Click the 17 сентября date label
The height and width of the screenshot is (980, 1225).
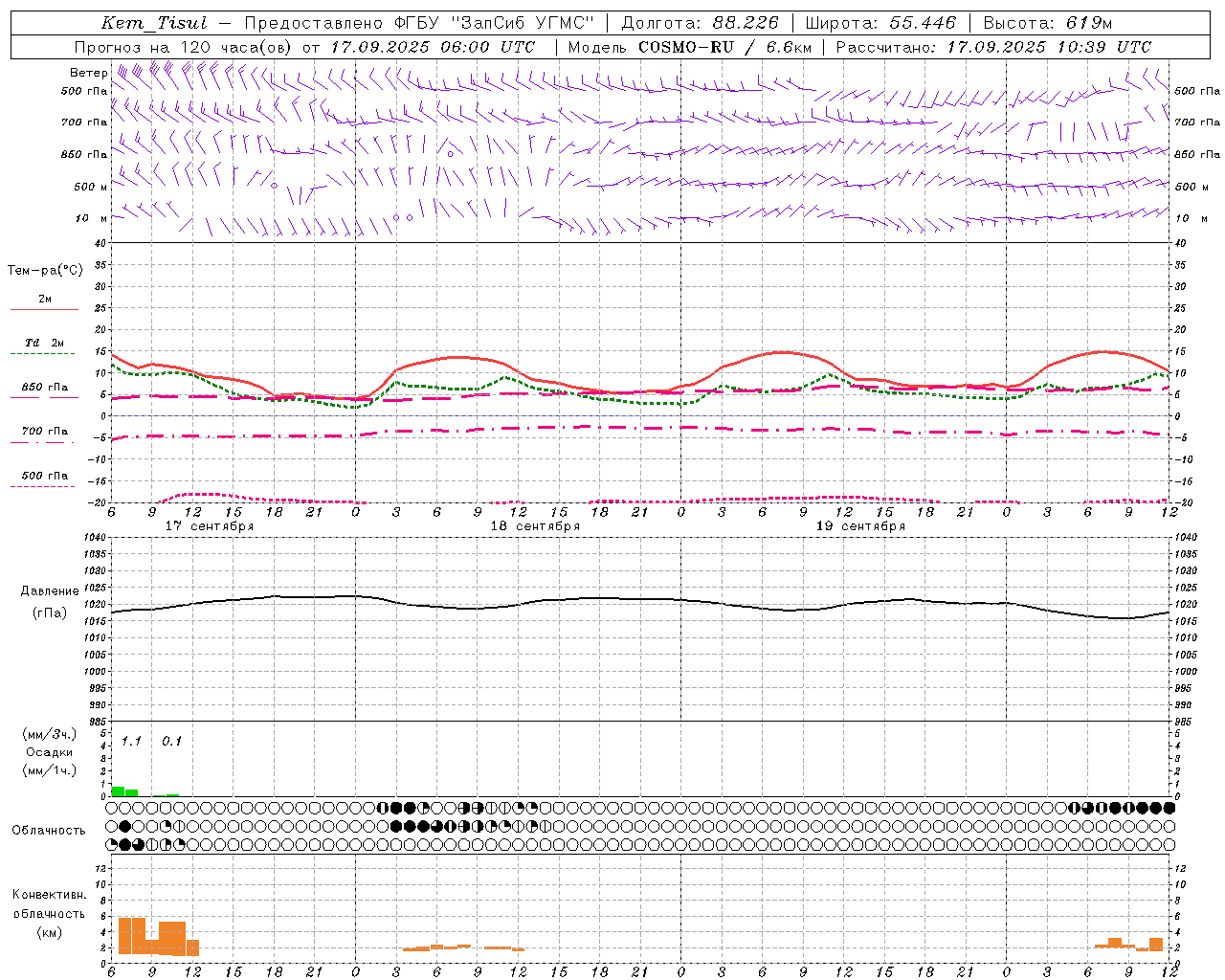tap(210, 526)
